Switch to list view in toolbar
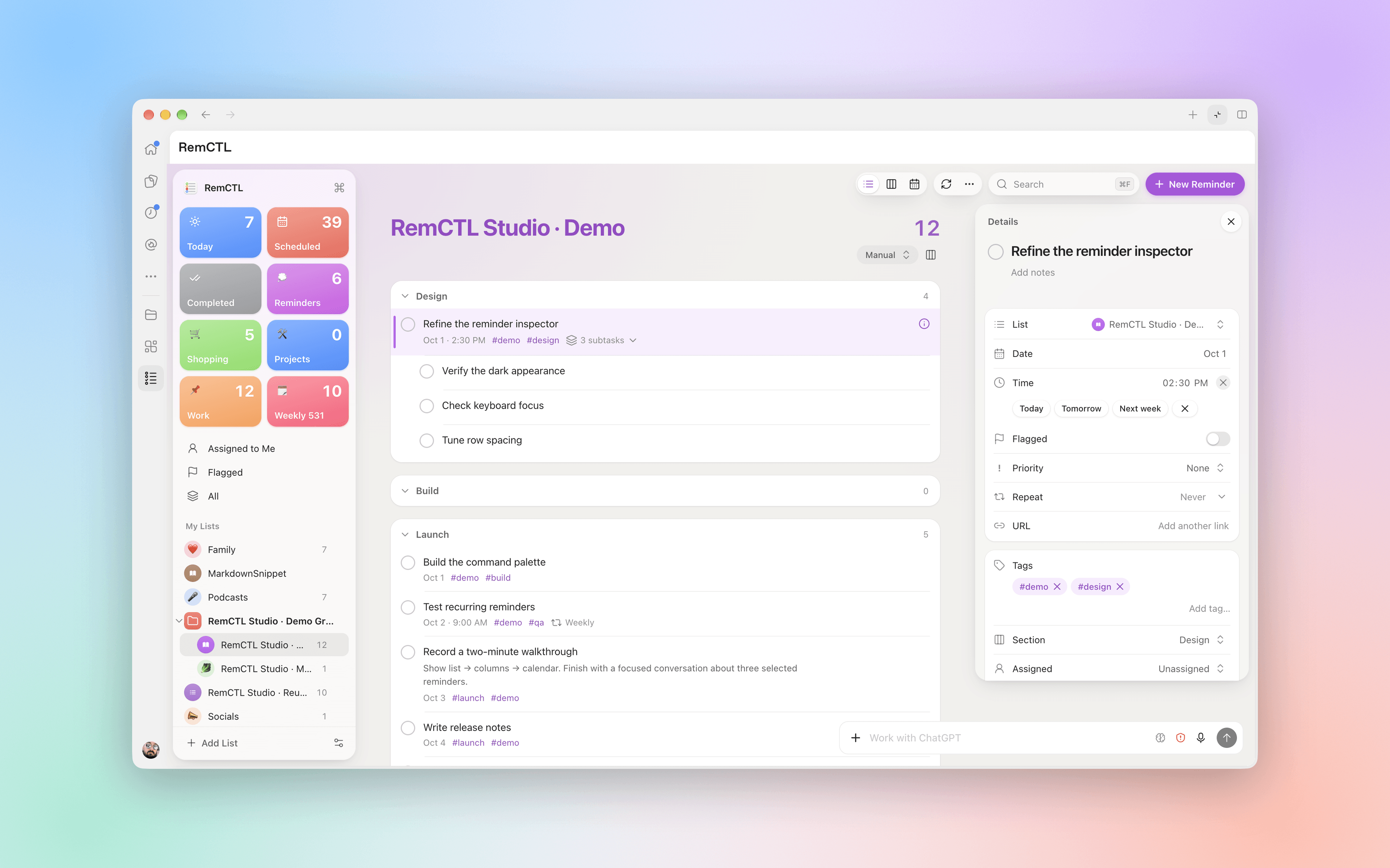The image size is (1390, 868). coord(868,184)
